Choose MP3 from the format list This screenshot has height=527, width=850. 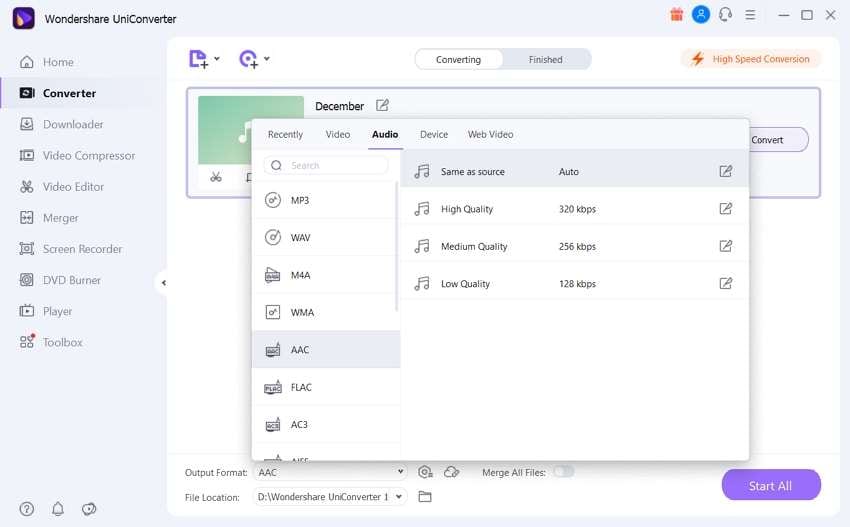(325, 200)
